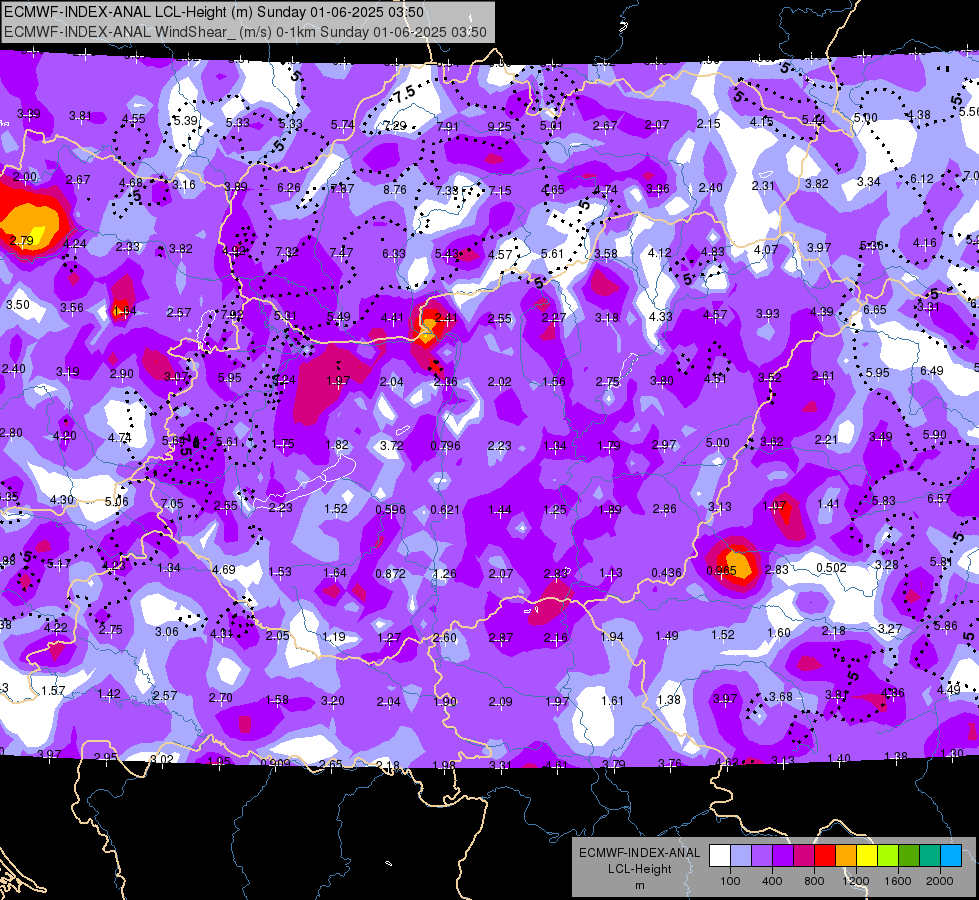Click the grid value 0.596
979x900 pixels.
[x=390, y=510]
